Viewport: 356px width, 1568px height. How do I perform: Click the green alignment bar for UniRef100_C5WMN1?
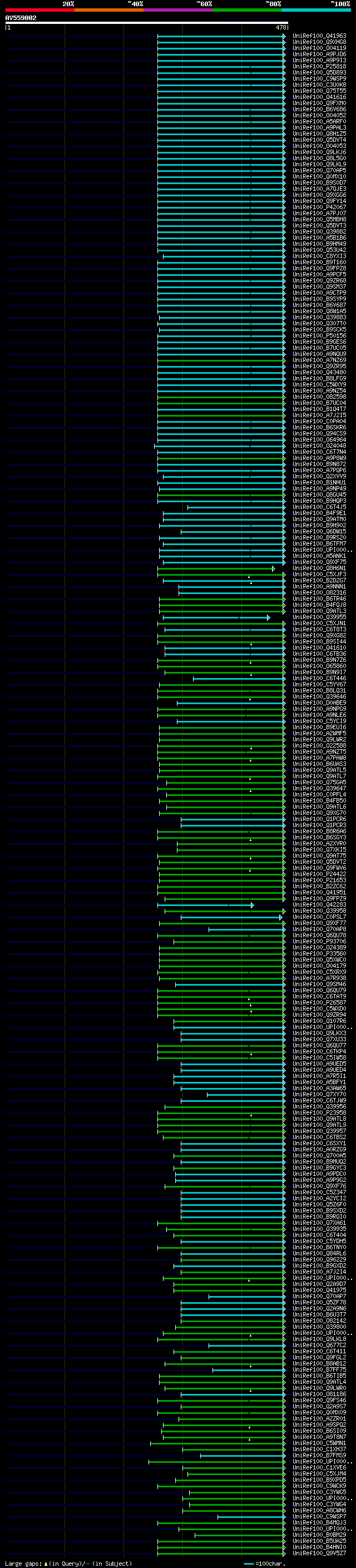coord(217,1443)
